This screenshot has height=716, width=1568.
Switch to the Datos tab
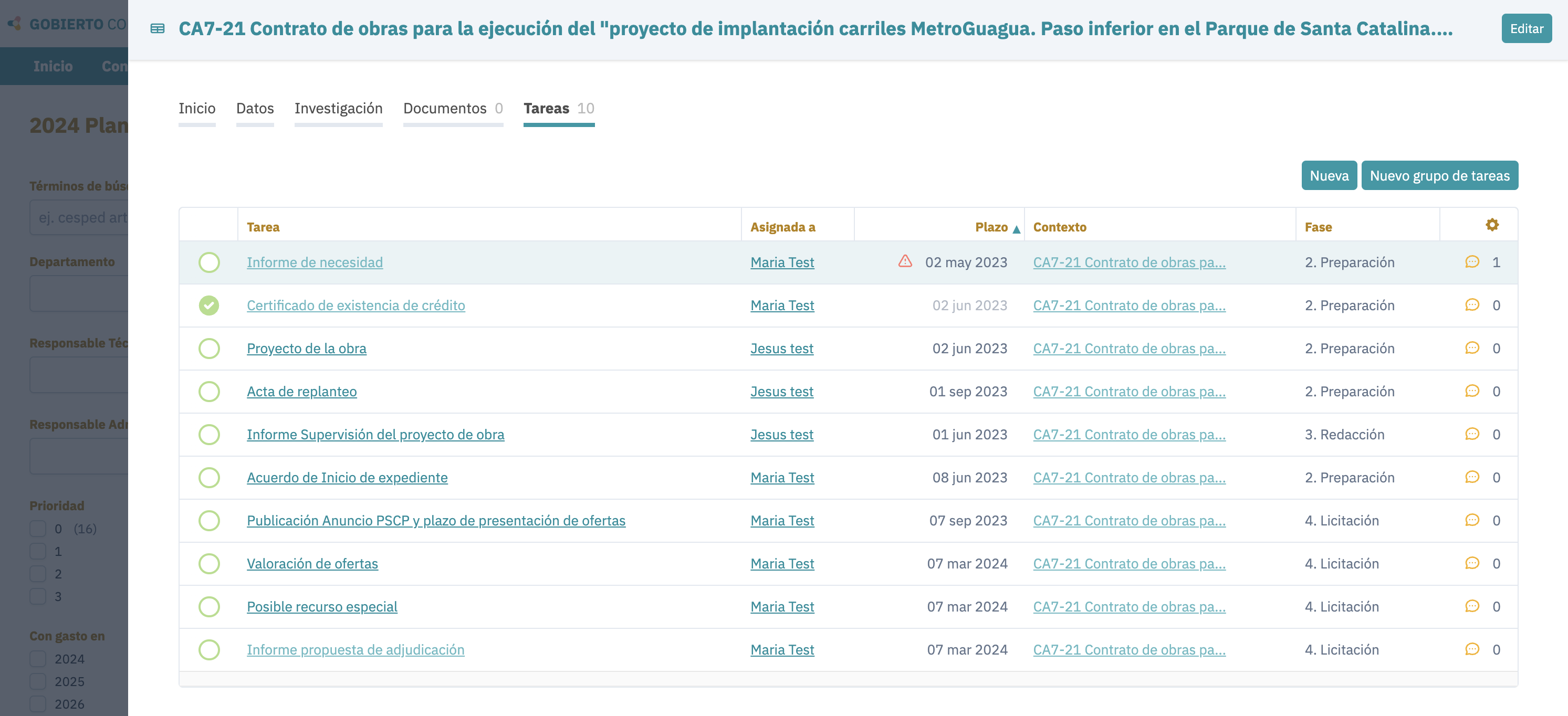(255, 109)
